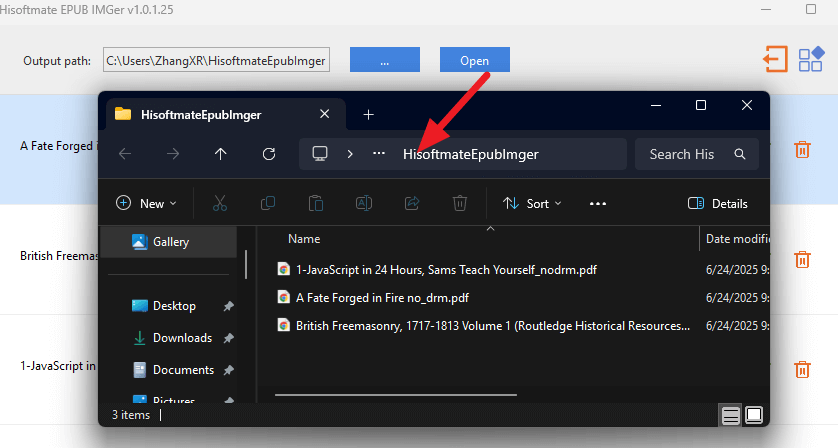Open Documents in the navigation pane

[174, 370]
